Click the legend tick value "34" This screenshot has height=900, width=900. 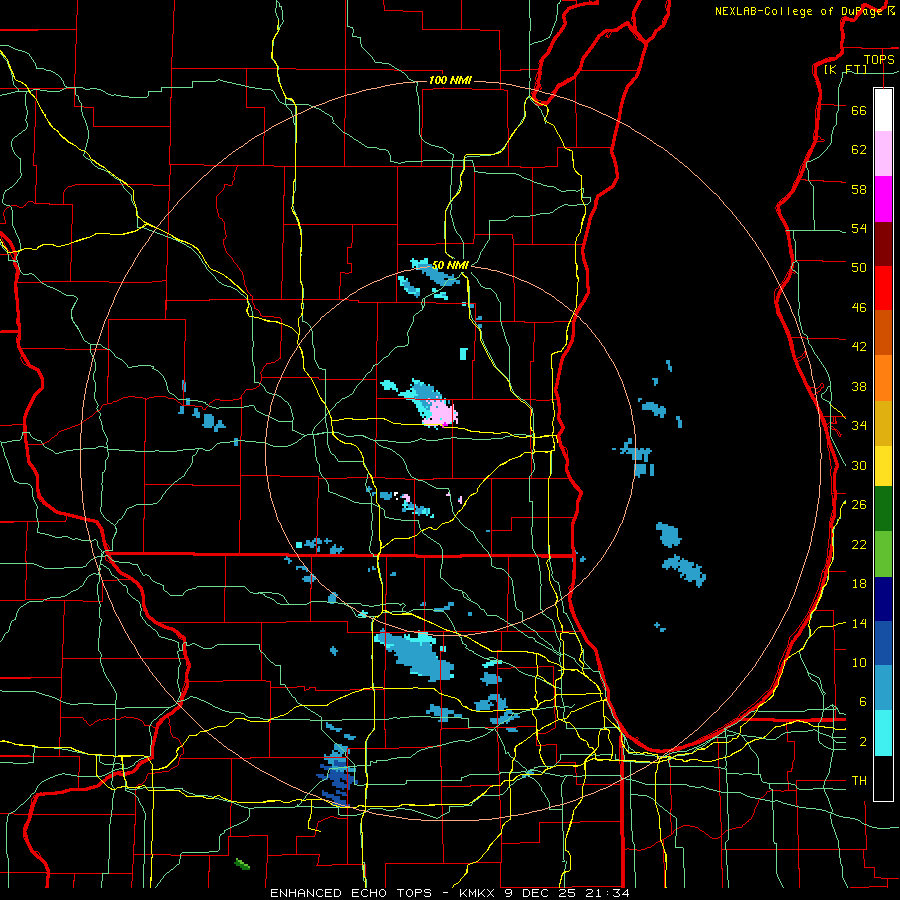point(859,426)
